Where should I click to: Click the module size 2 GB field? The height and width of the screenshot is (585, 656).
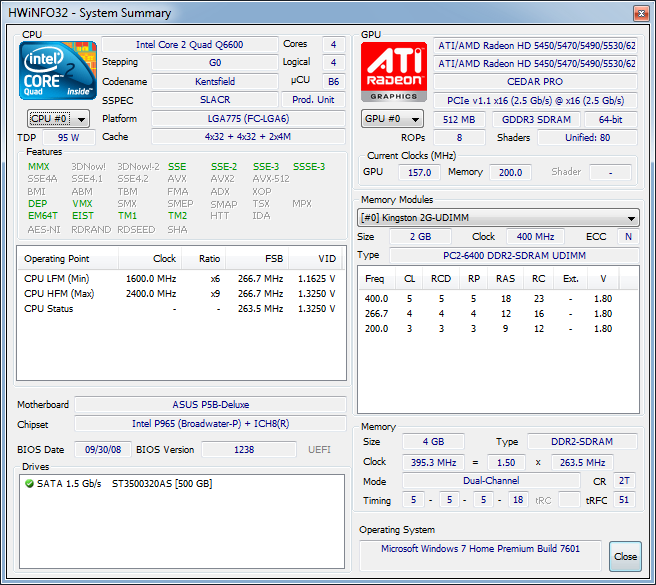(x=420, y=236)
